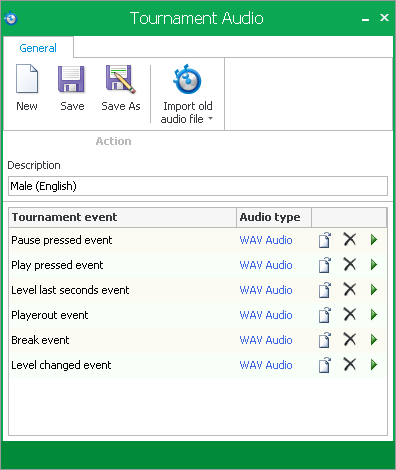This screenshot has width=396, height=470.
Task: Delete audio of Pause pressed event
Action: (x=350, y=240)
